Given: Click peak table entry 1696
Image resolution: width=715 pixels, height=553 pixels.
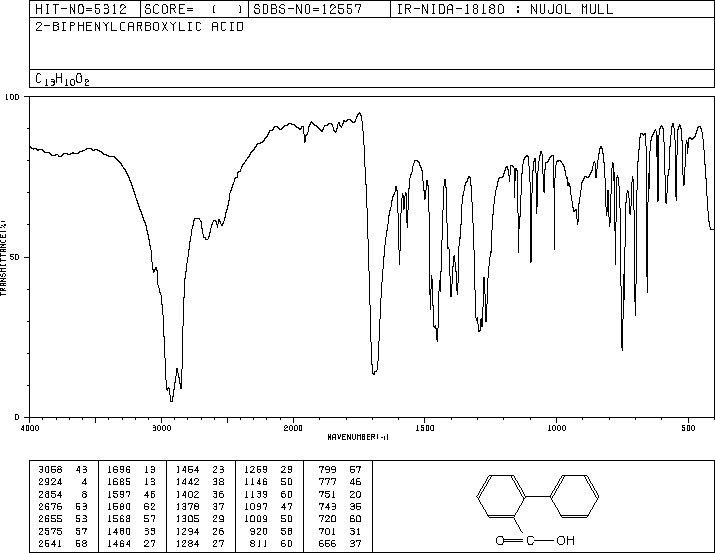Looking at the screenshot, I should (119, 470).
